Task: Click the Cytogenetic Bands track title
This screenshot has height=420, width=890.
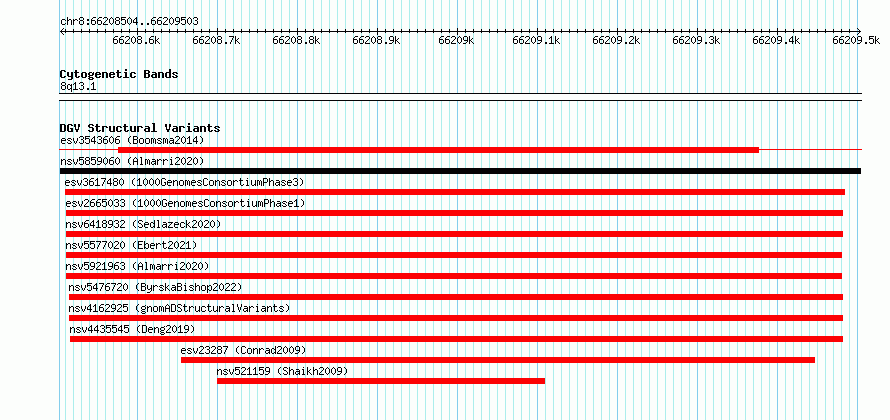Action: coord(119,74)
